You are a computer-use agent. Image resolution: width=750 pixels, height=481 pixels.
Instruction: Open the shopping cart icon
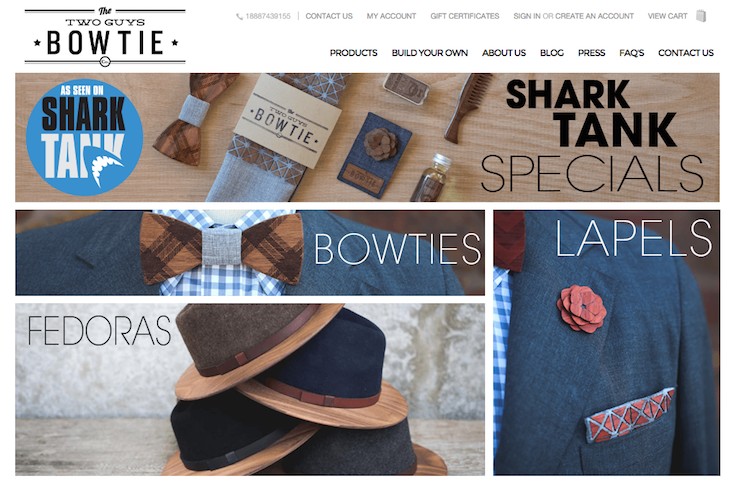pos(701,16)
